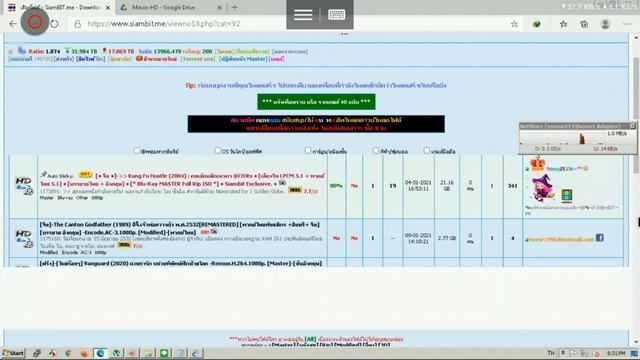Click the IMDb badge in Kung Fu Hustle row
This screenshot has height=360, width=640.
tap(295, 190)
